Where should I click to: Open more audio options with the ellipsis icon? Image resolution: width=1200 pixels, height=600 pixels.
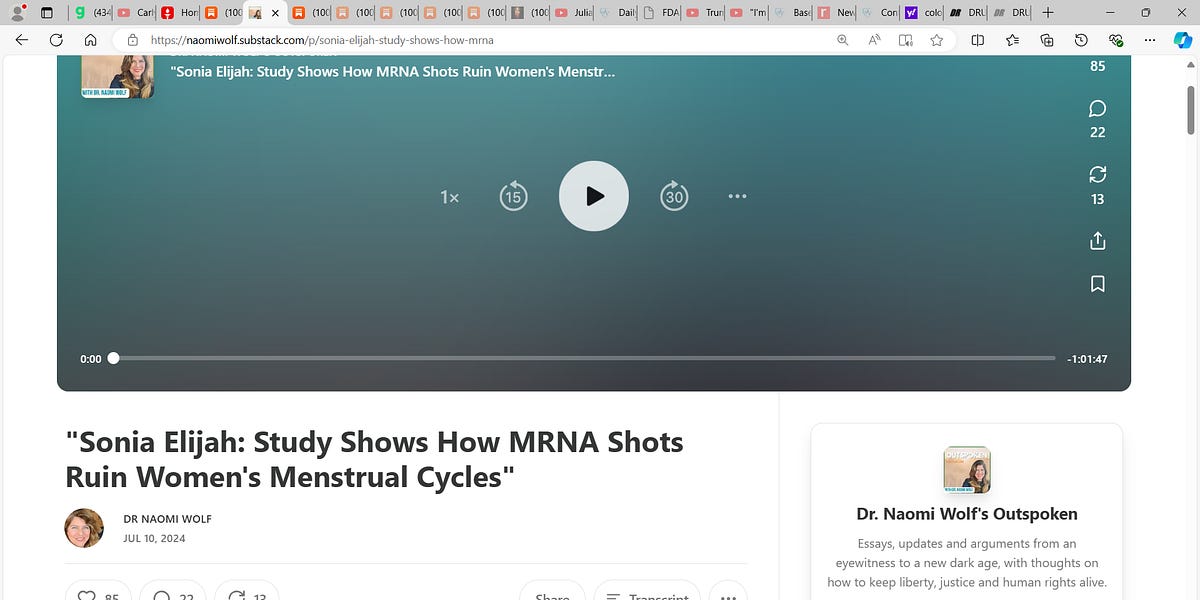[737, 196]
